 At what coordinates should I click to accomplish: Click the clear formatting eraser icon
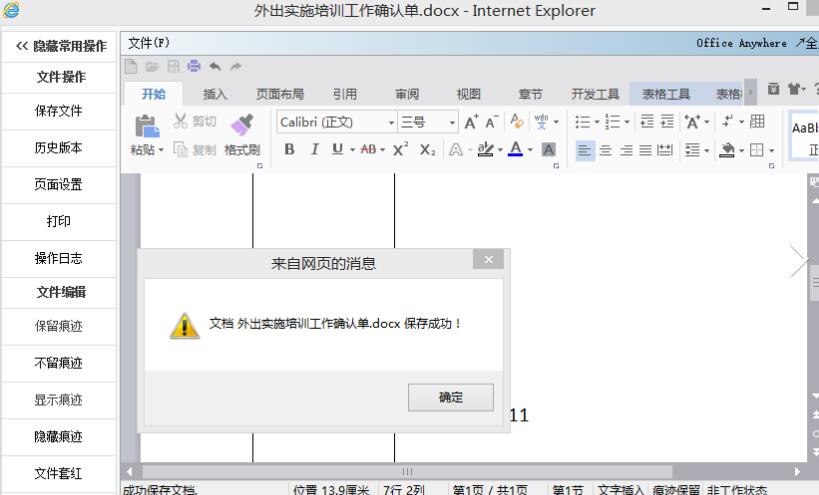(x=517, y=122)
